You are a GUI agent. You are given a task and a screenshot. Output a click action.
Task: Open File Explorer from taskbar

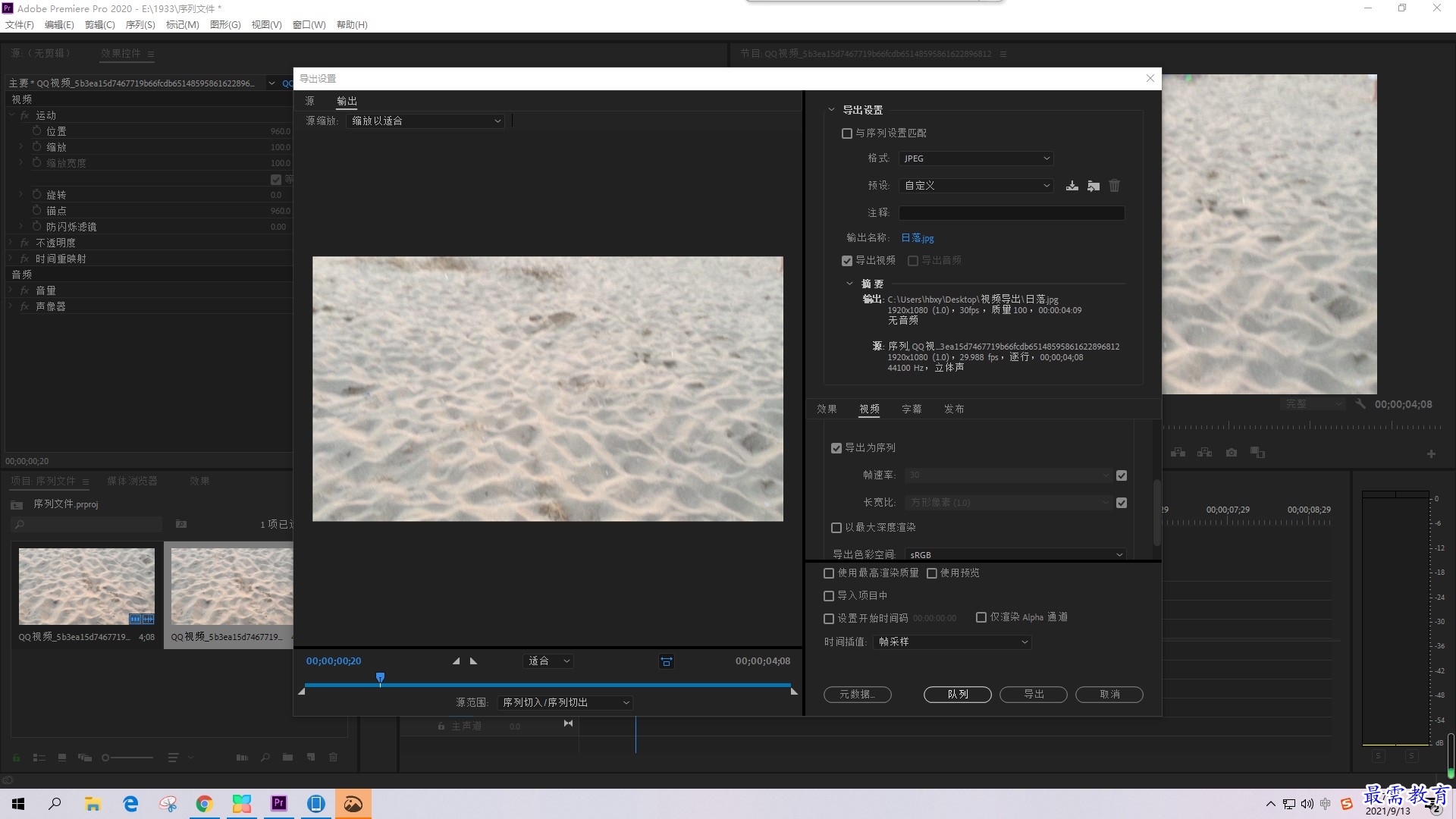(x=93, y=804)
